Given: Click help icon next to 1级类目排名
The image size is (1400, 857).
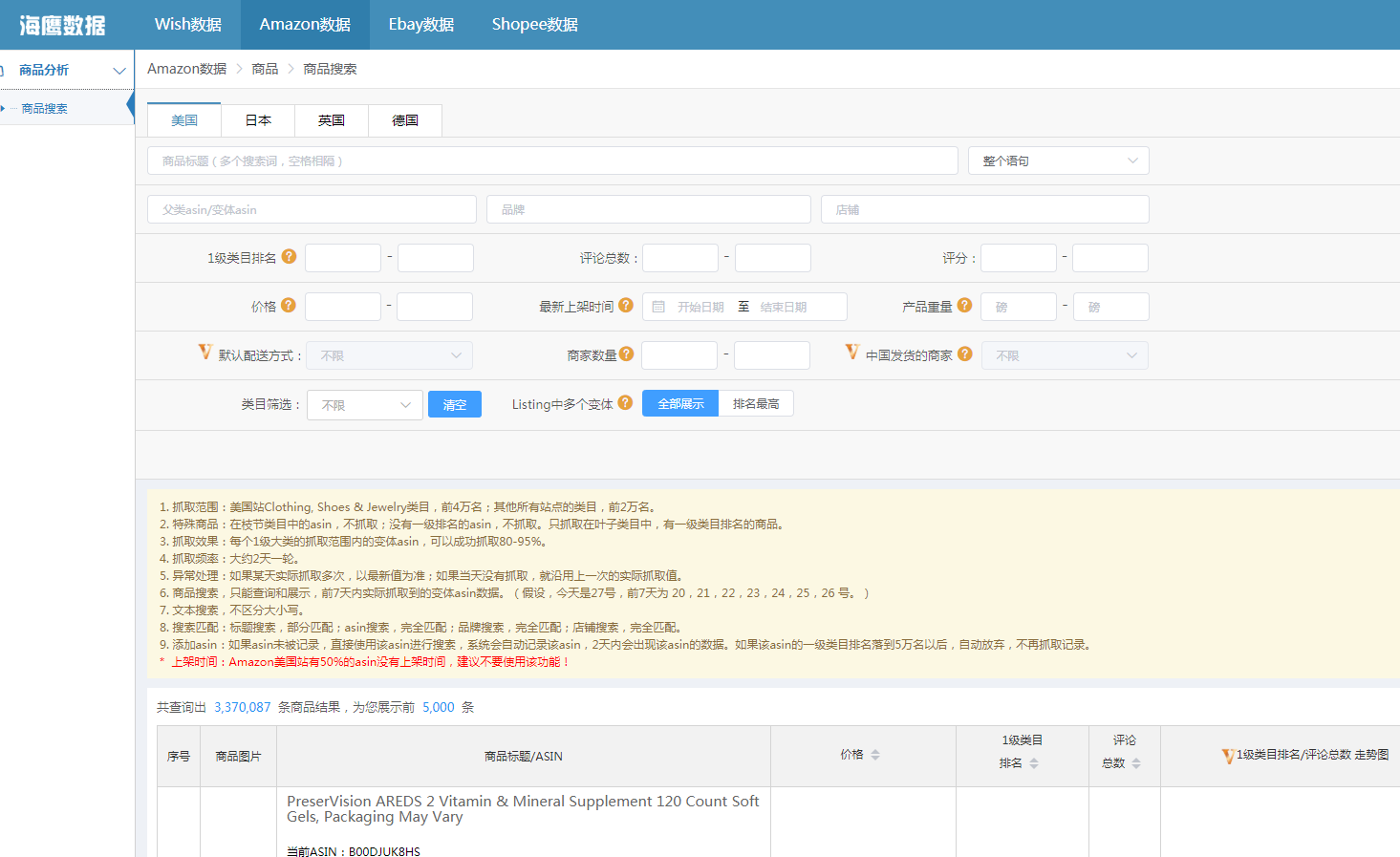Looking at the screenshot, I should pos(289,256).
